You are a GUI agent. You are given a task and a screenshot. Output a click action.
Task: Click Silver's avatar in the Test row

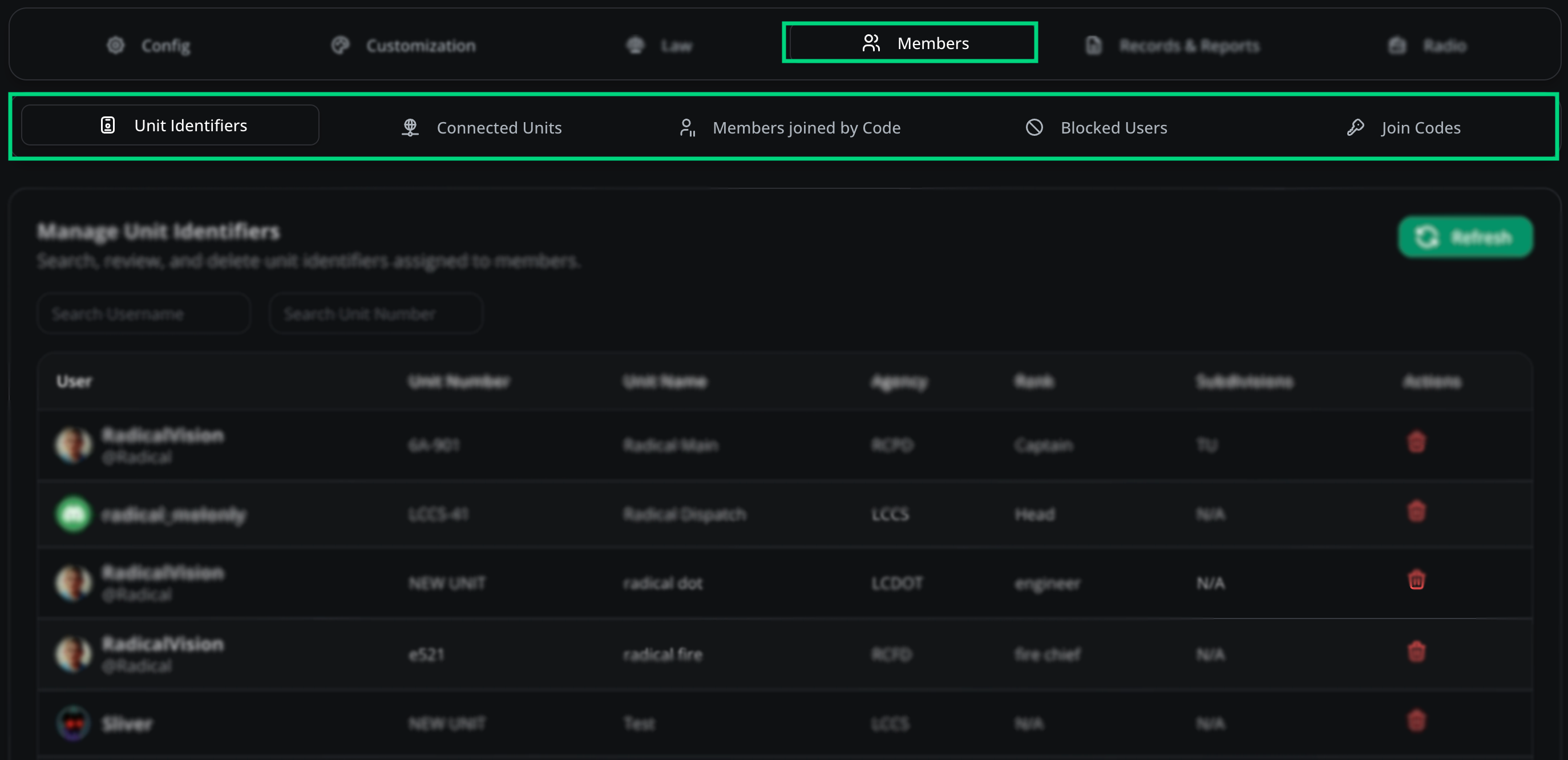(74, 723)
